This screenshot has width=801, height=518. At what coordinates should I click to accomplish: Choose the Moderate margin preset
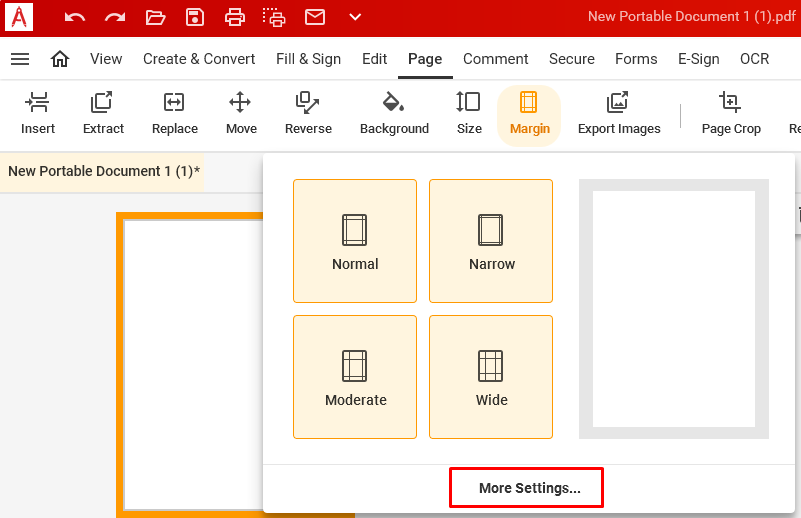tap(355, 377)
